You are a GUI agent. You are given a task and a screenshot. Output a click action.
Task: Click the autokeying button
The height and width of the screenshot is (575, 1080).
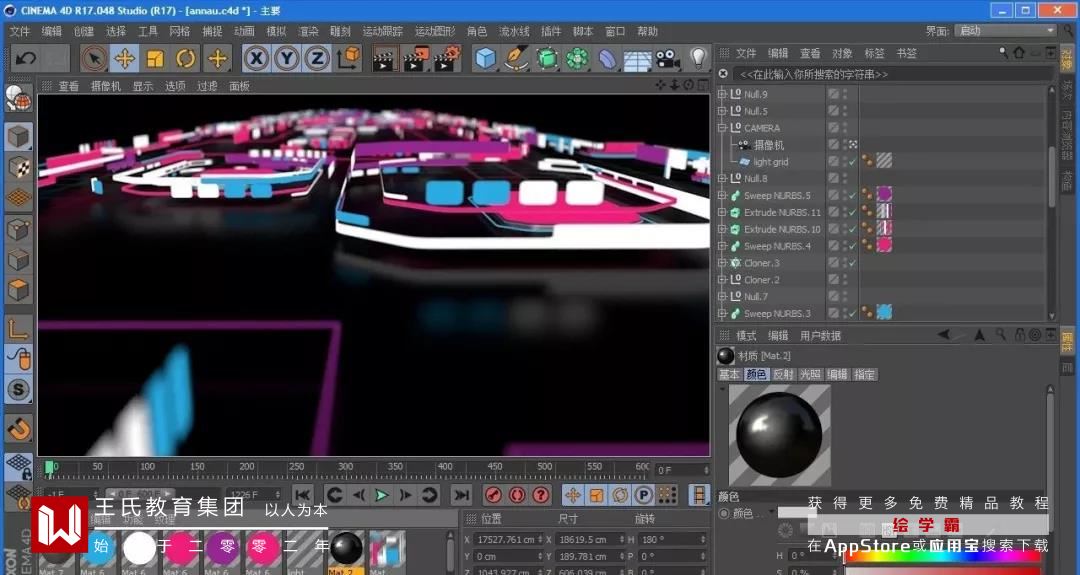tap(517, 495)
